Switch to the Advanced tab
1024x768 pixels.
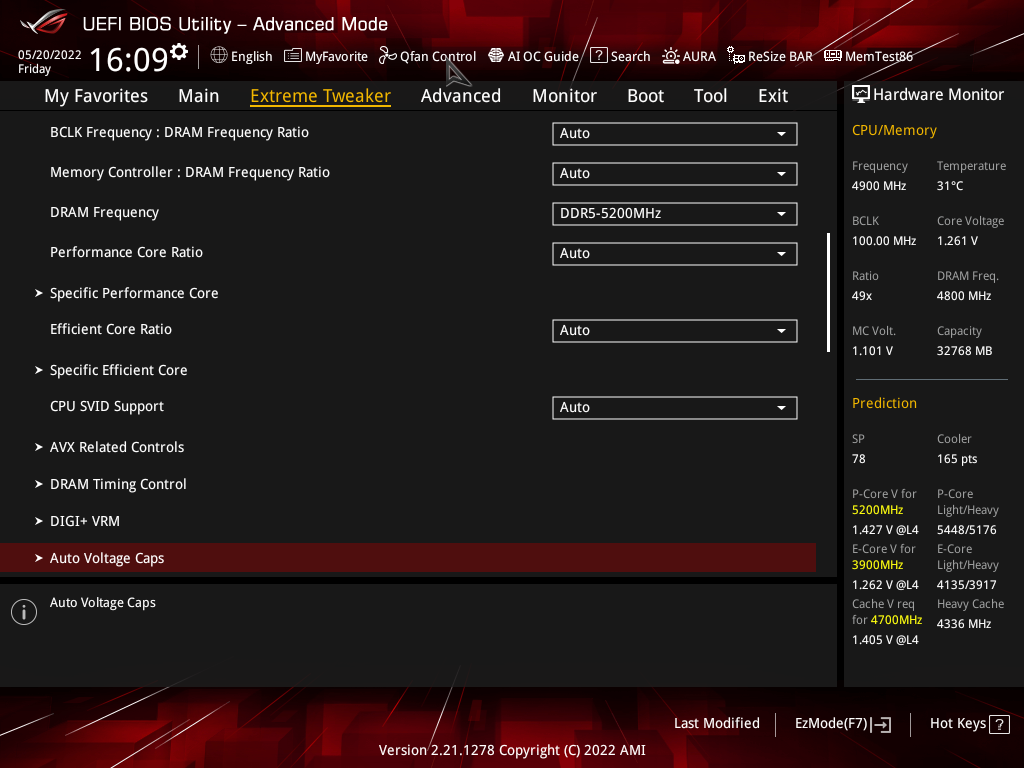point(461,96)
